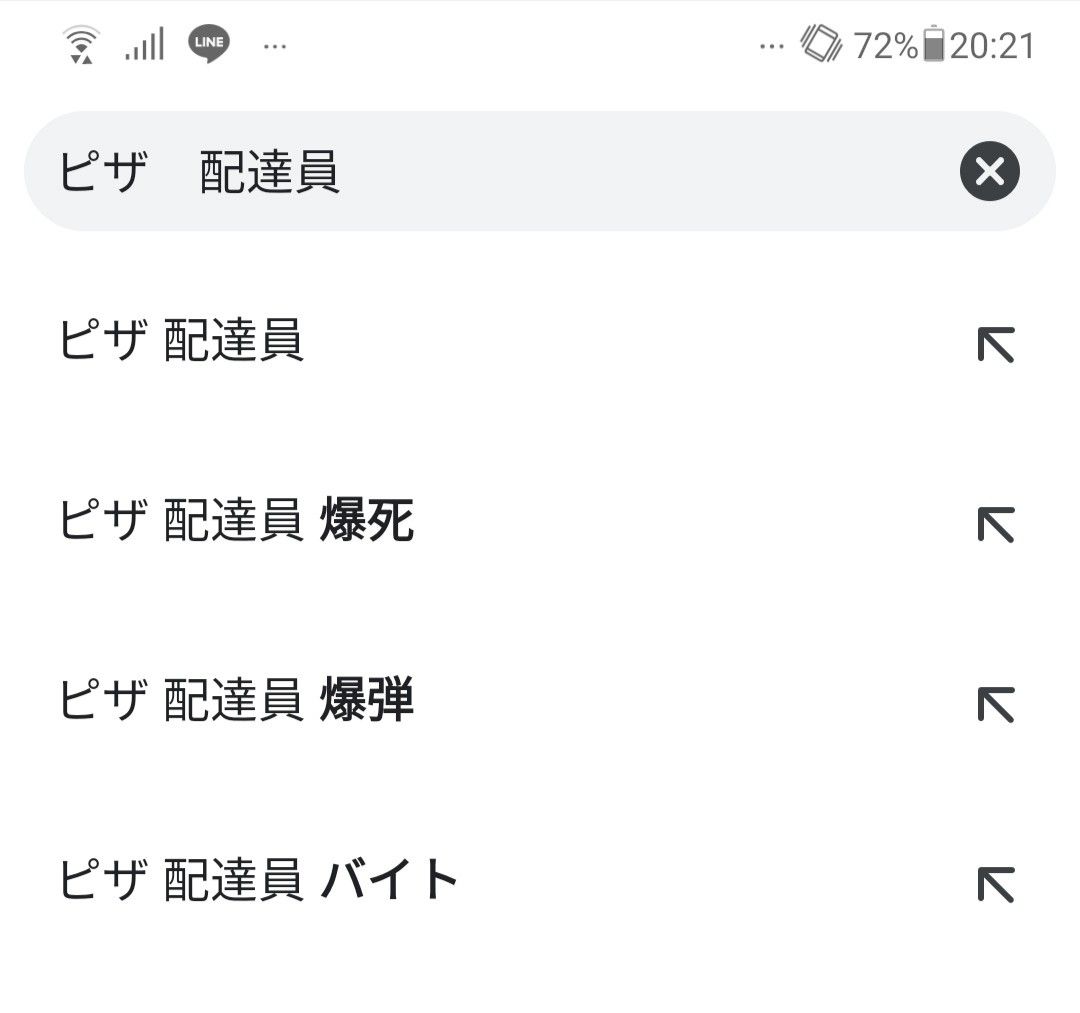Tap the LINE notification icon
This screenshot has width=1080, height=1013.
[x=209, y=44]
